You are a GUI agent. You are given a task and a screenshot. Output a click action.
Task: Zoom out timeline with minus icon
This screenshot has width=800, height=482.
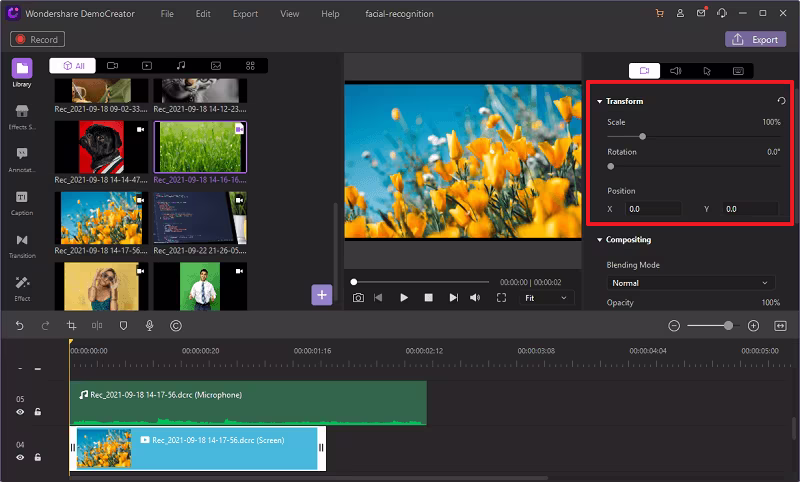click(674, 325)
